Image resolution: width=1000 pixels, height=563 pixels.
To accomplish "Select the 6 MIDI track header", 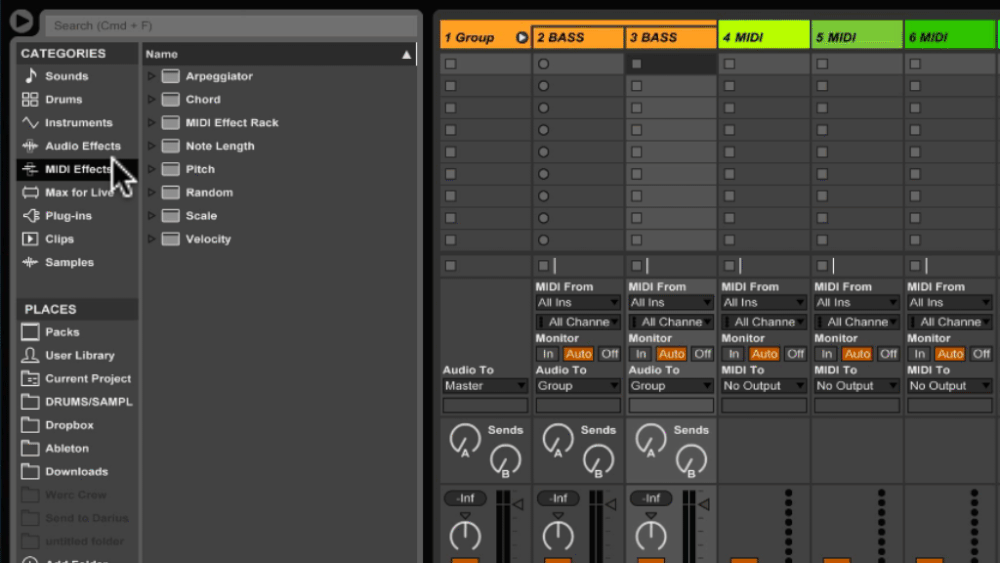I will (x=949, y=35).
